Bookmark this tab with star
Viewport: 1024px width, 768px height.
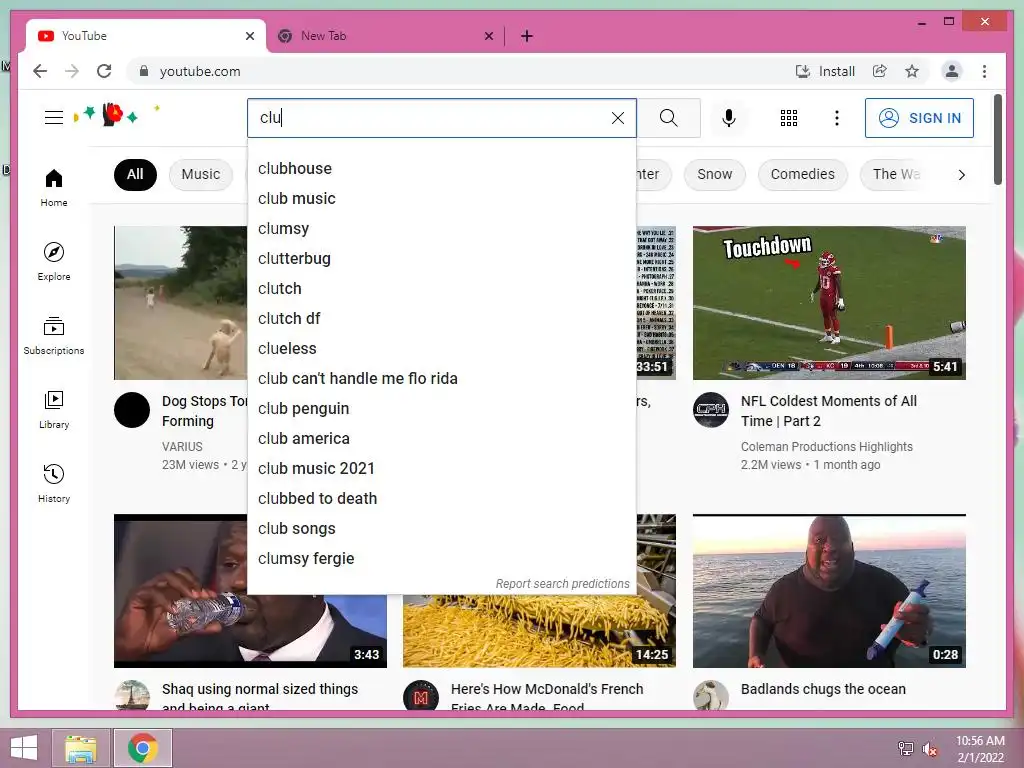coord(912,71)
